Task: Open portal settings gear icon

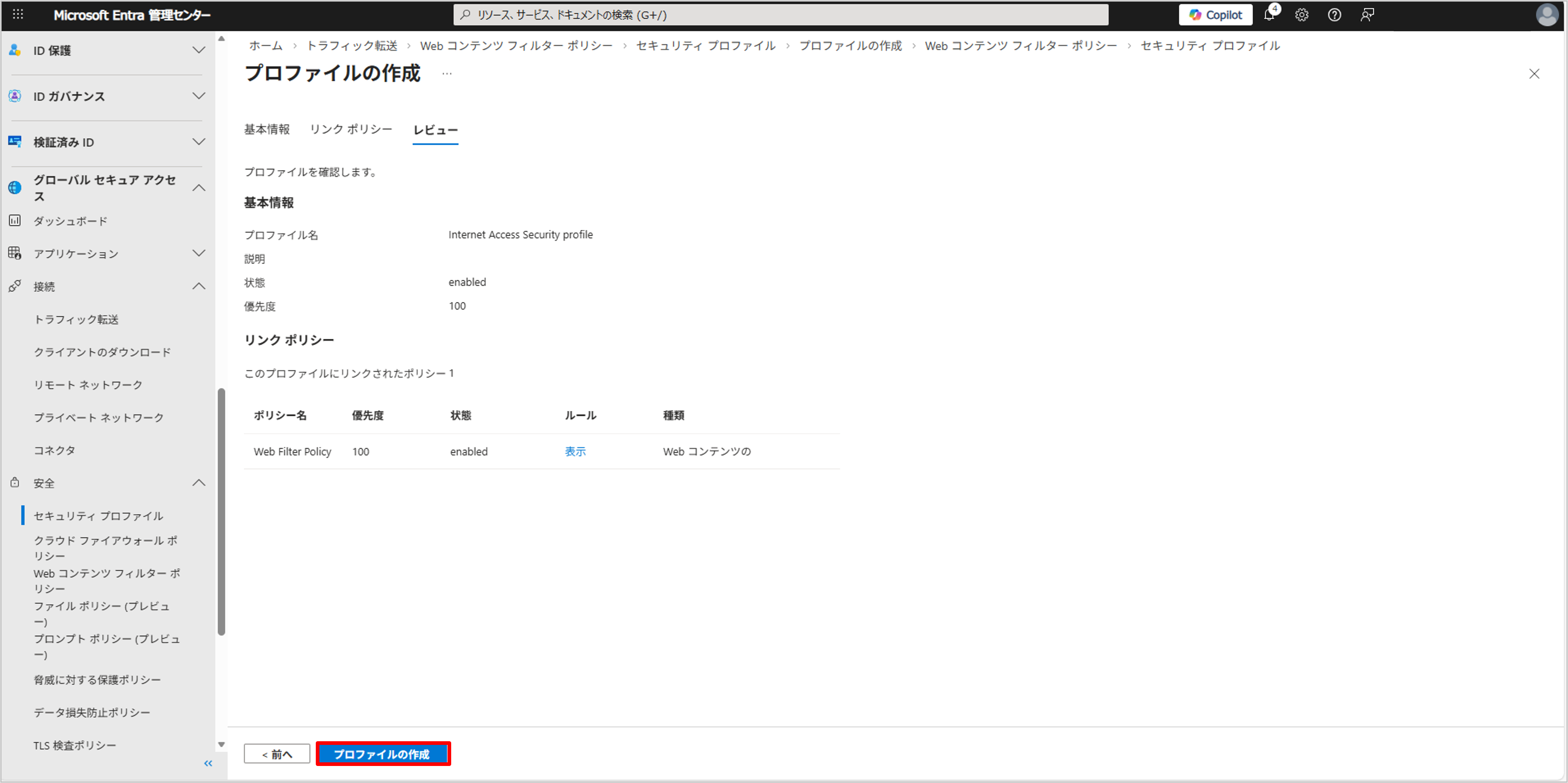Action: click(1301, 15)
